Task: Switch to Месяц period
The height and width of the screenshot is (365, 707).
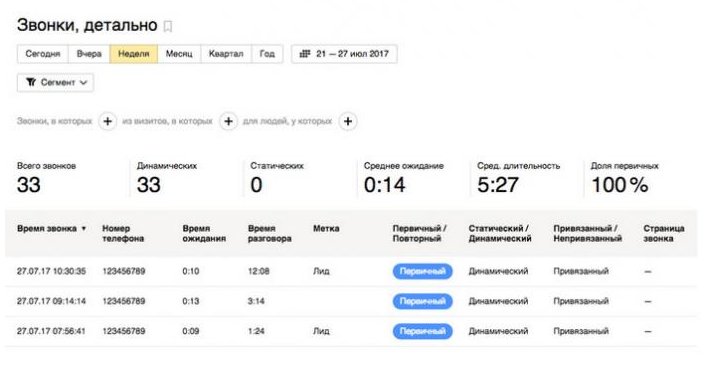Action: click(179, 54)
